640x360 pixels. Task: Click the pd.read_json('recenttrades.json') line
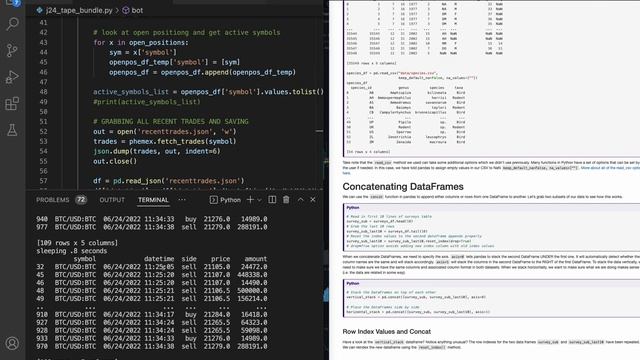169,181
